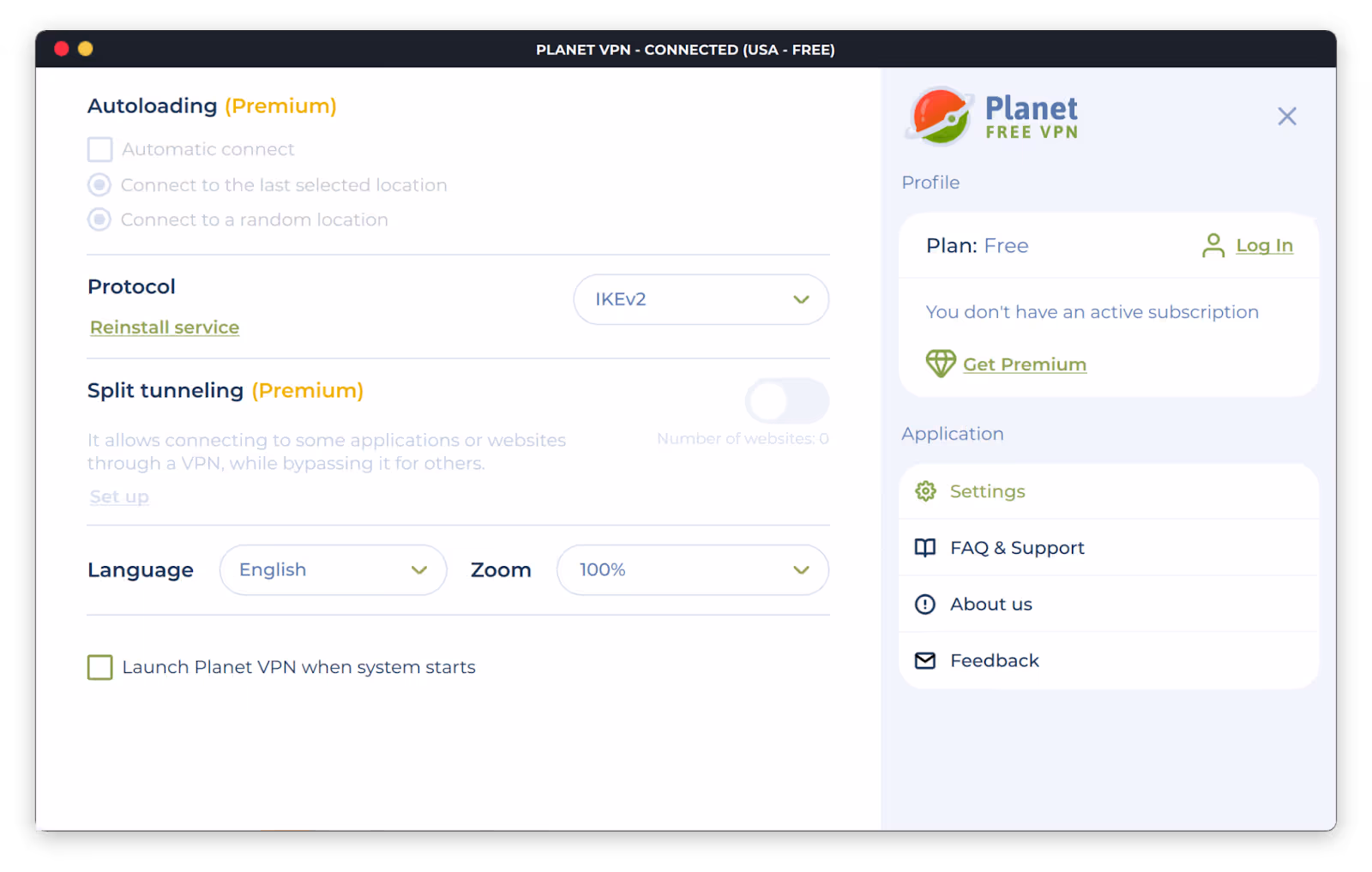
Task: Click the Reinstall service link
Action: pyautogui.click(x=165, y=328)
